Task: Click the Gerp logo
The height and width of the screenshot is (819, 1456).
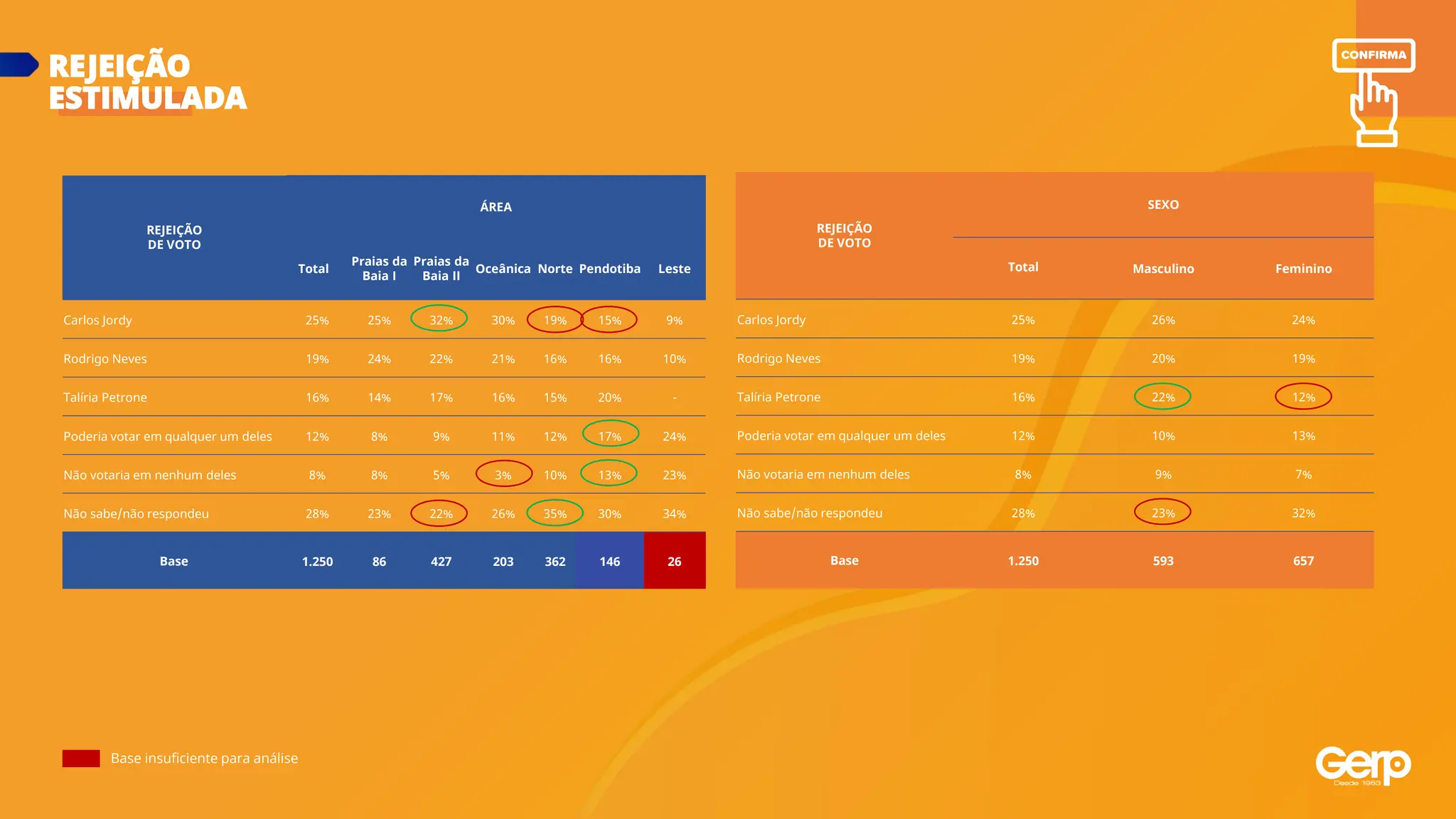Action: tap(1363, 765)
